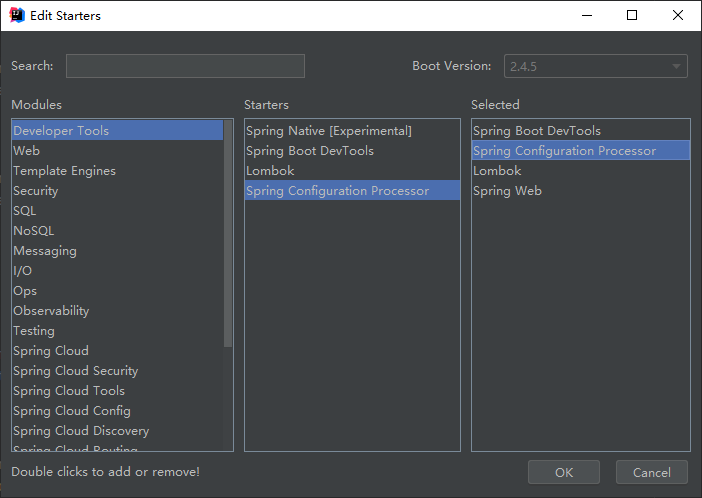Select the Template Engines module

pos(117,171)
